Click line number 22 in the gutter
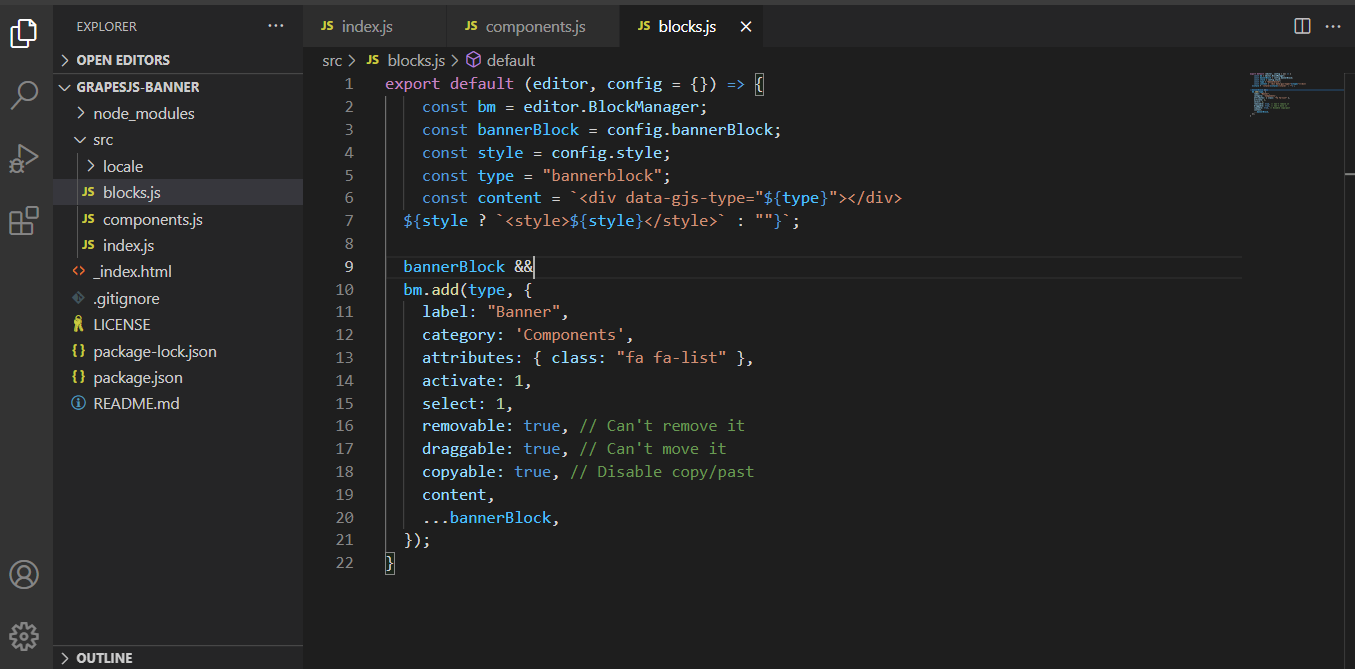The width and height of the screenshot is (1355, 669). pos(344,563)
